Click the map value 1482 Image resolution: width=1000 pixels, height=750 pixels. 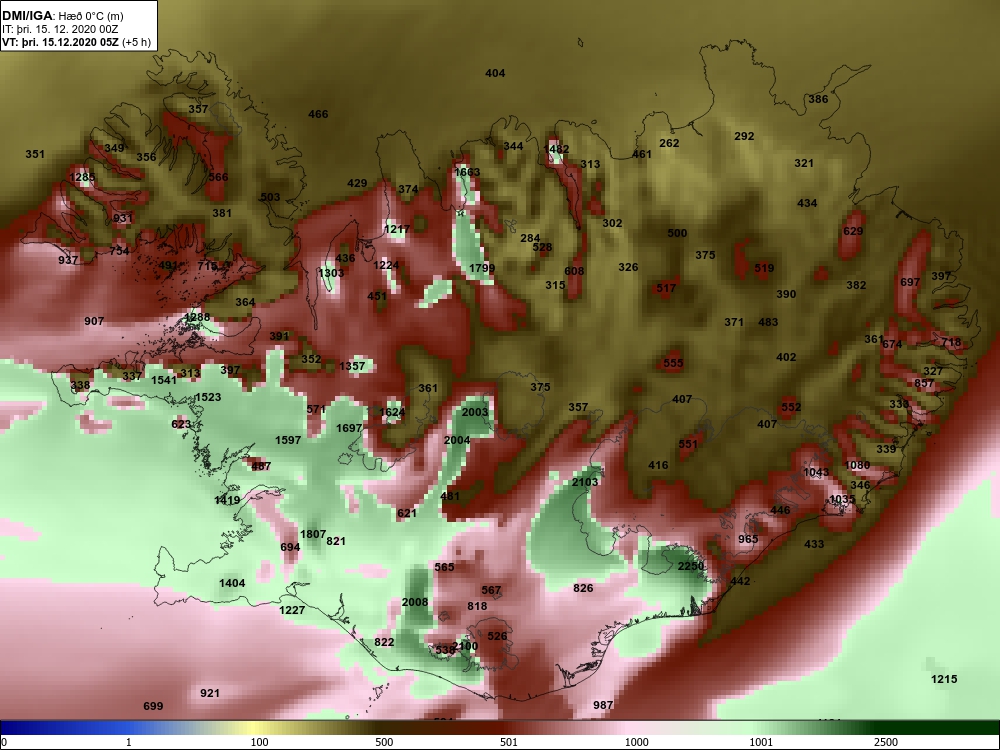point(555,149)
